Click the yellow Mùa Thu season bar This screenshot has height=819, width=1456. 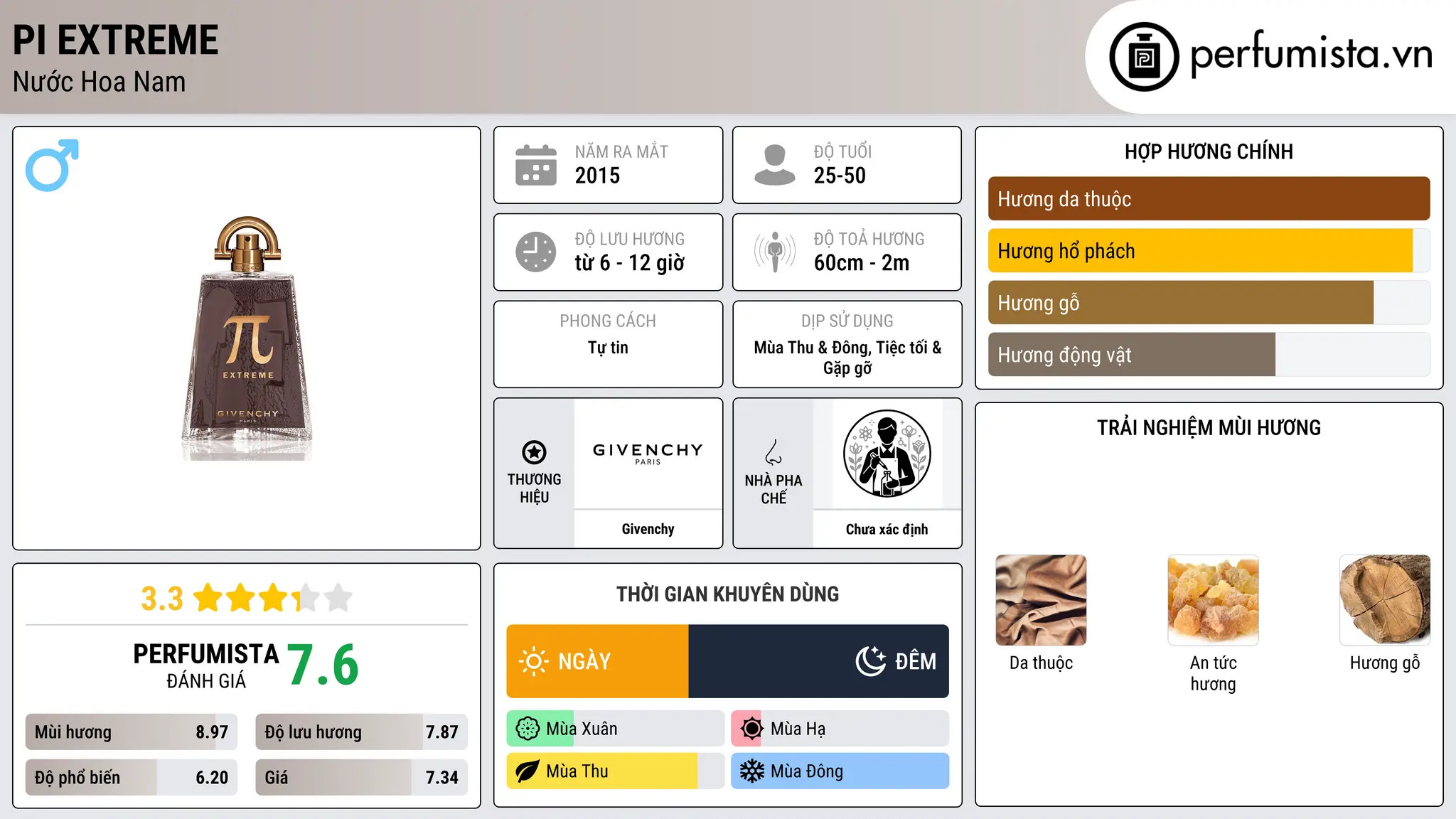click(615, 771)
